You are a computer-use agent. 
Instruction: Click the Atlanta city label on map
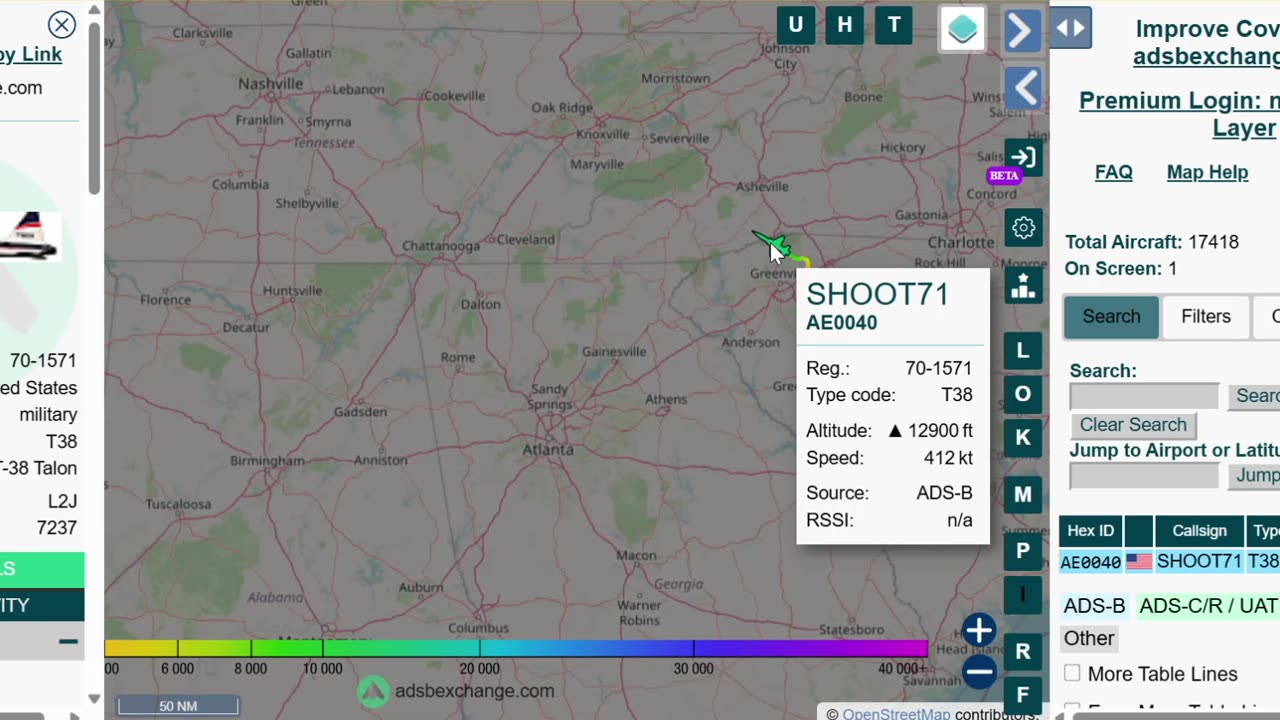[x=548, y=450]
